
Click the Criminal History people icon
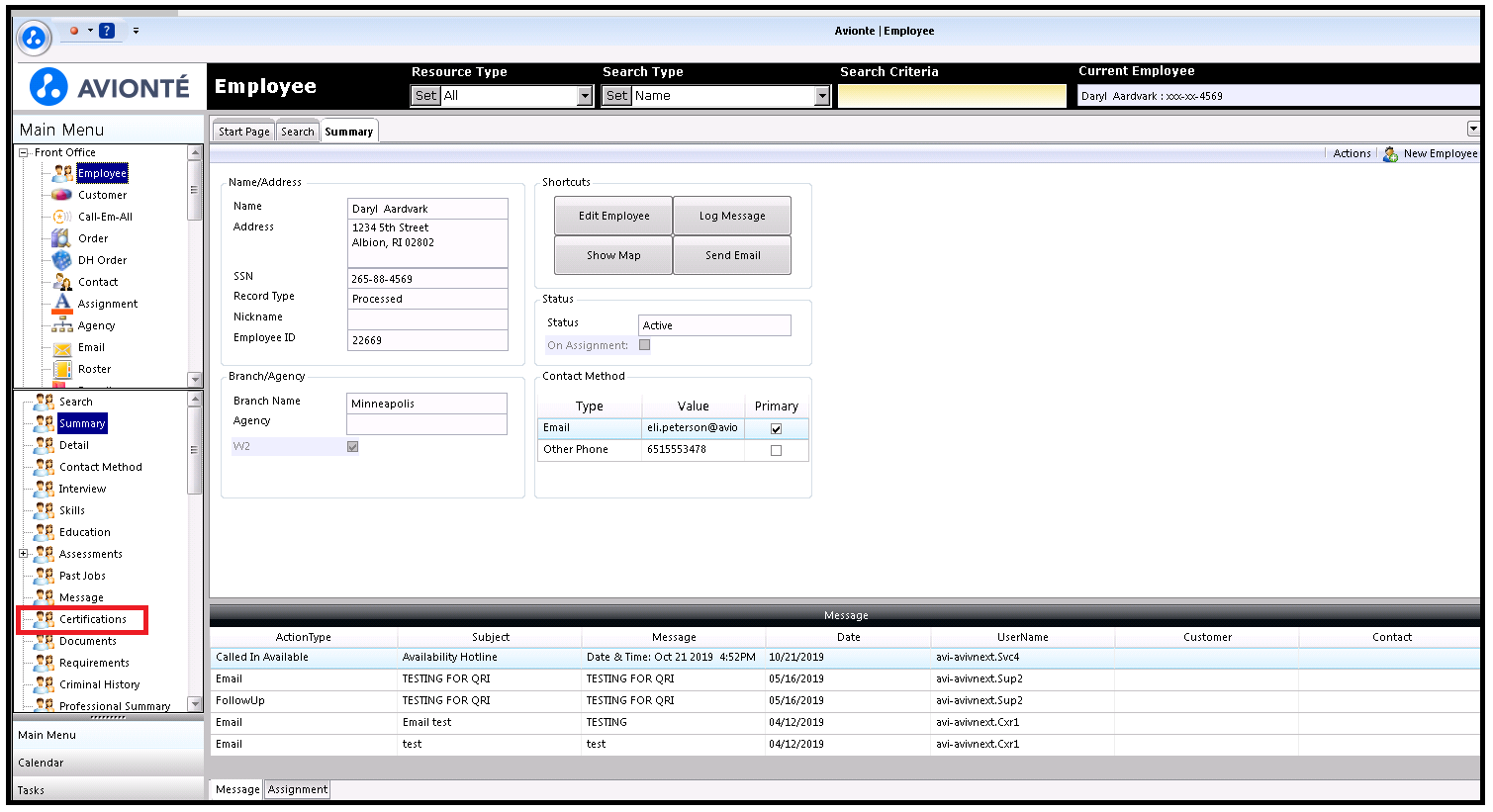coord(44,684)
